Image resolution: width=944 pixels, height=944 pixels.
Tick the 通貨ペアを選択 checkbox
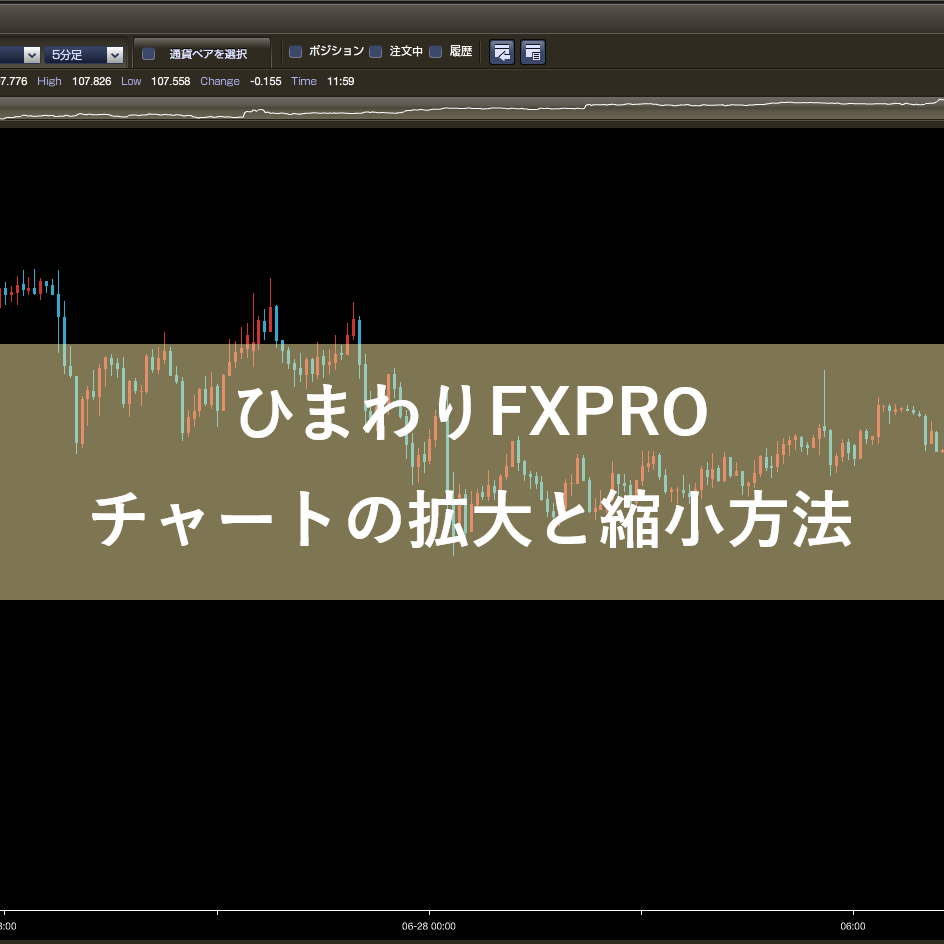pyautogui.click(x=148, y=54)
